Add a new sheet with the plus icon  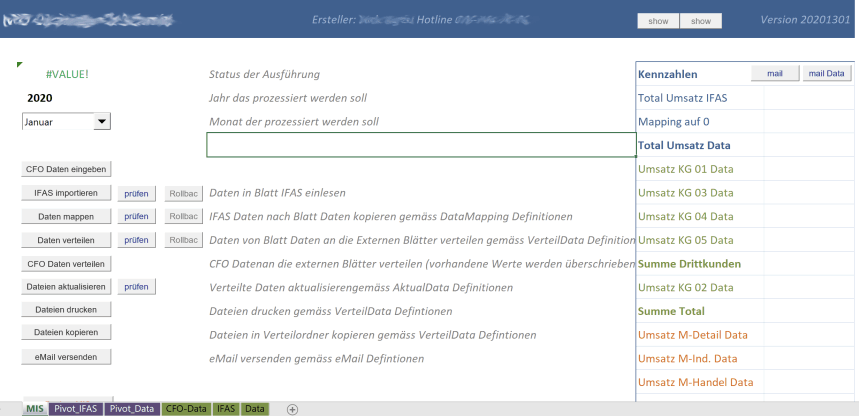point(293,409)
